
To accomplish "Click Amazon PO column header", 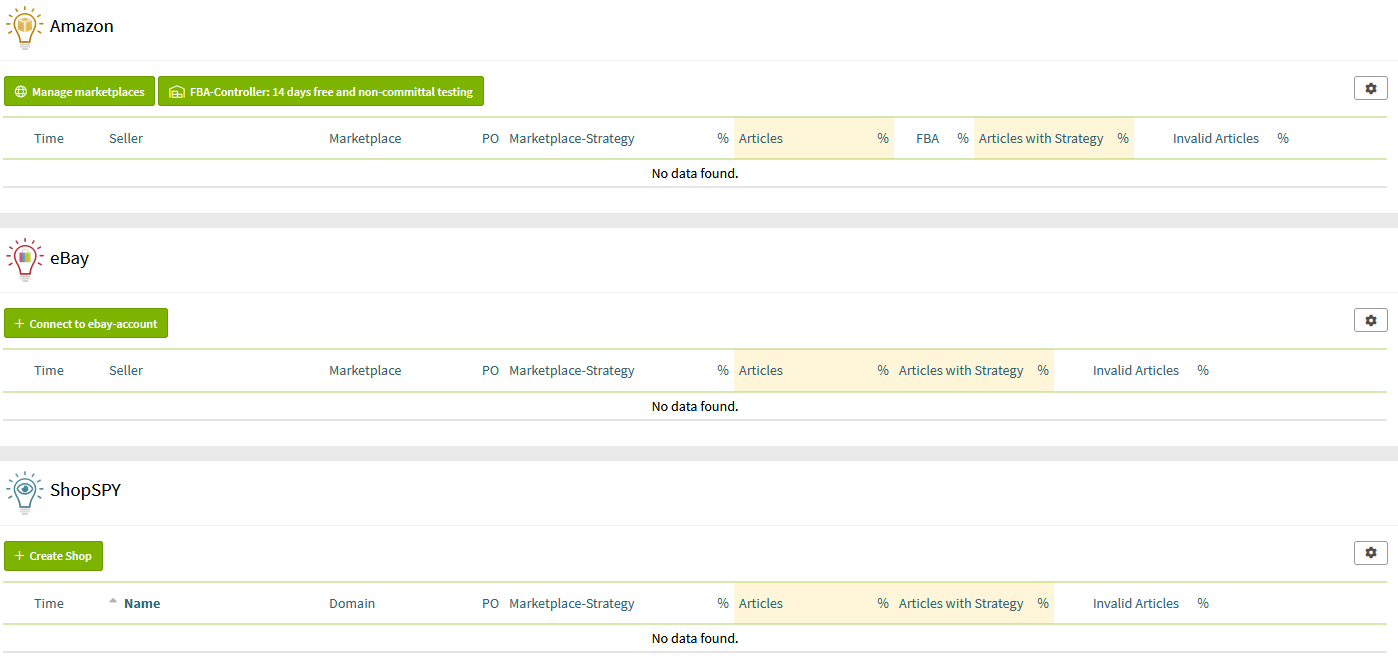I will click(x=490, y=138).
